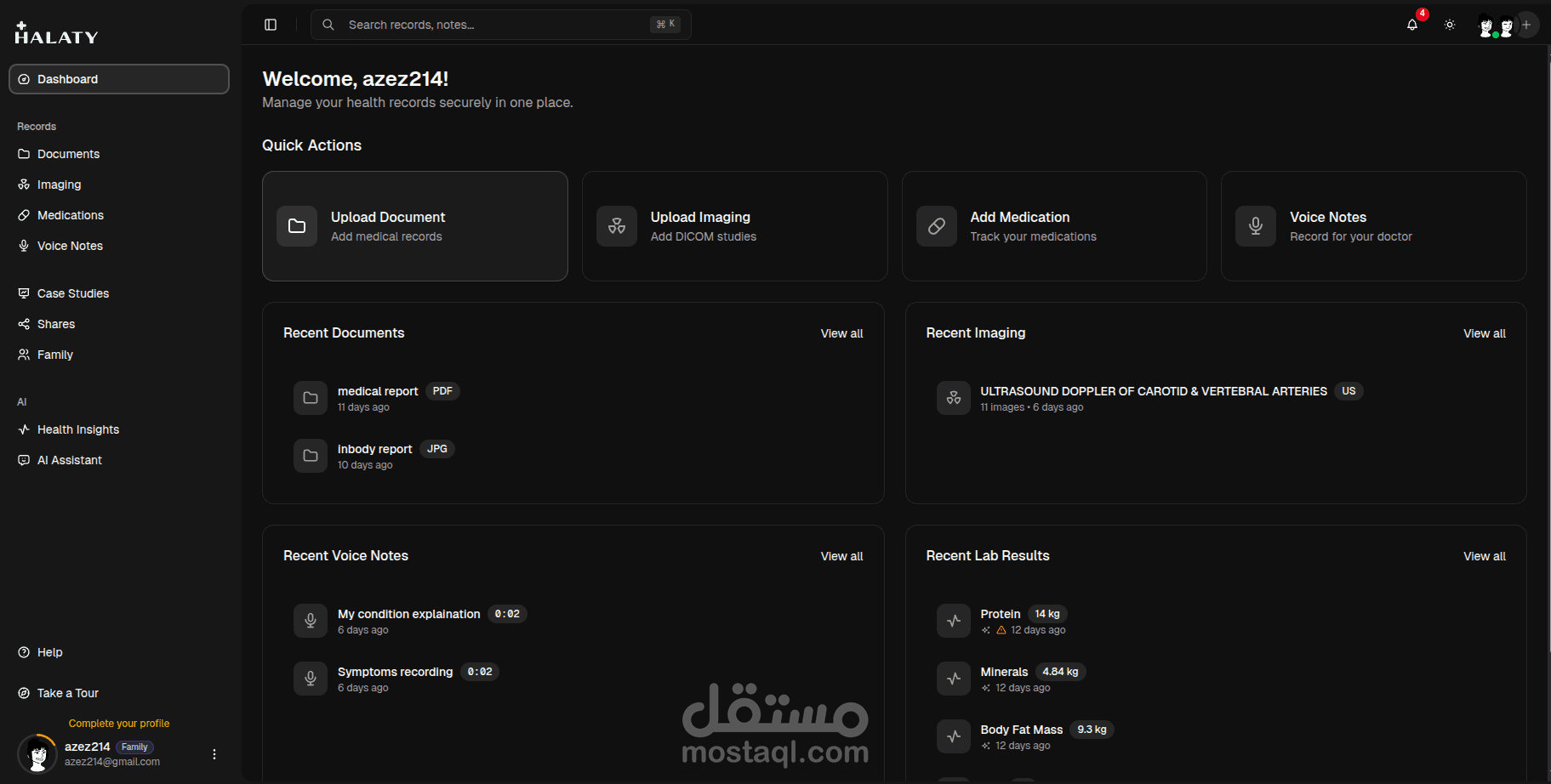Viewport: 1551px width, 784px height.
Task: Click the 4.84 kg Minerals value badge
Action: click(1060, 672)
